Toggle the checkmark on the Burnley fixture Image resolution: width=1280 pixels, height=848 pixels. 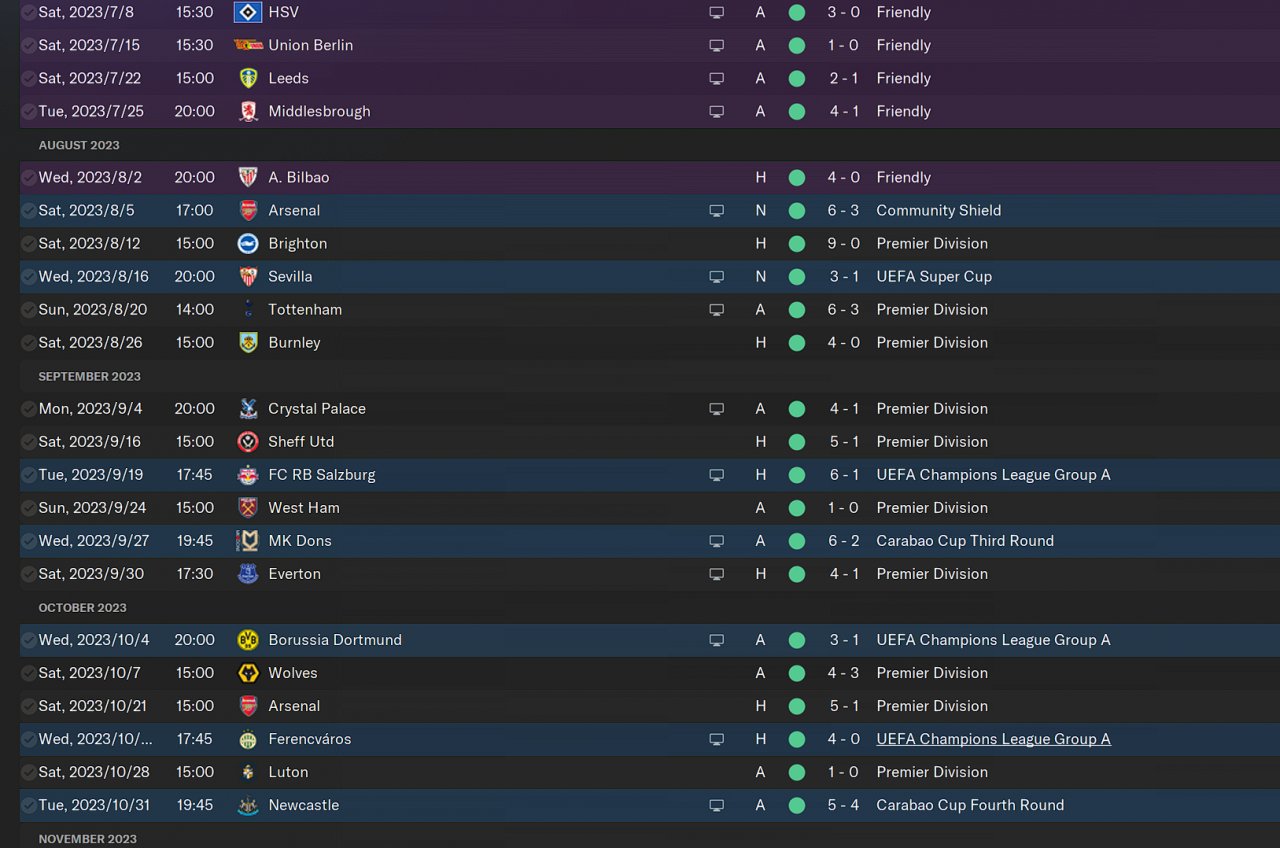pos(29,343)
